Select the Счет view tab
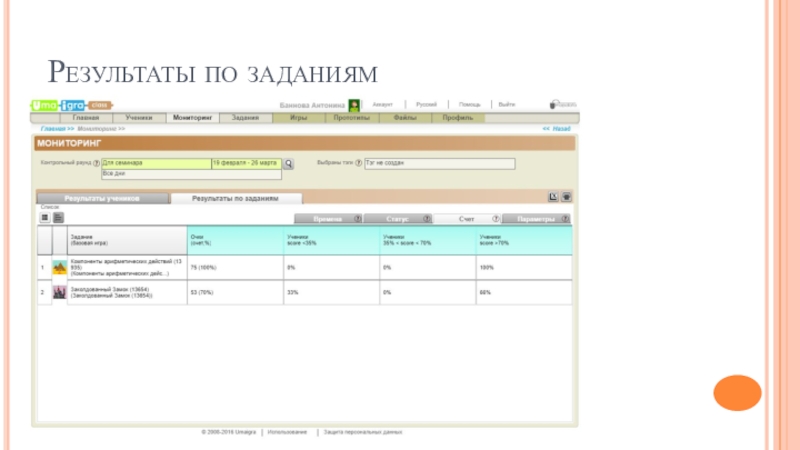This screenshot has width=800, height=450. (467, 219)
